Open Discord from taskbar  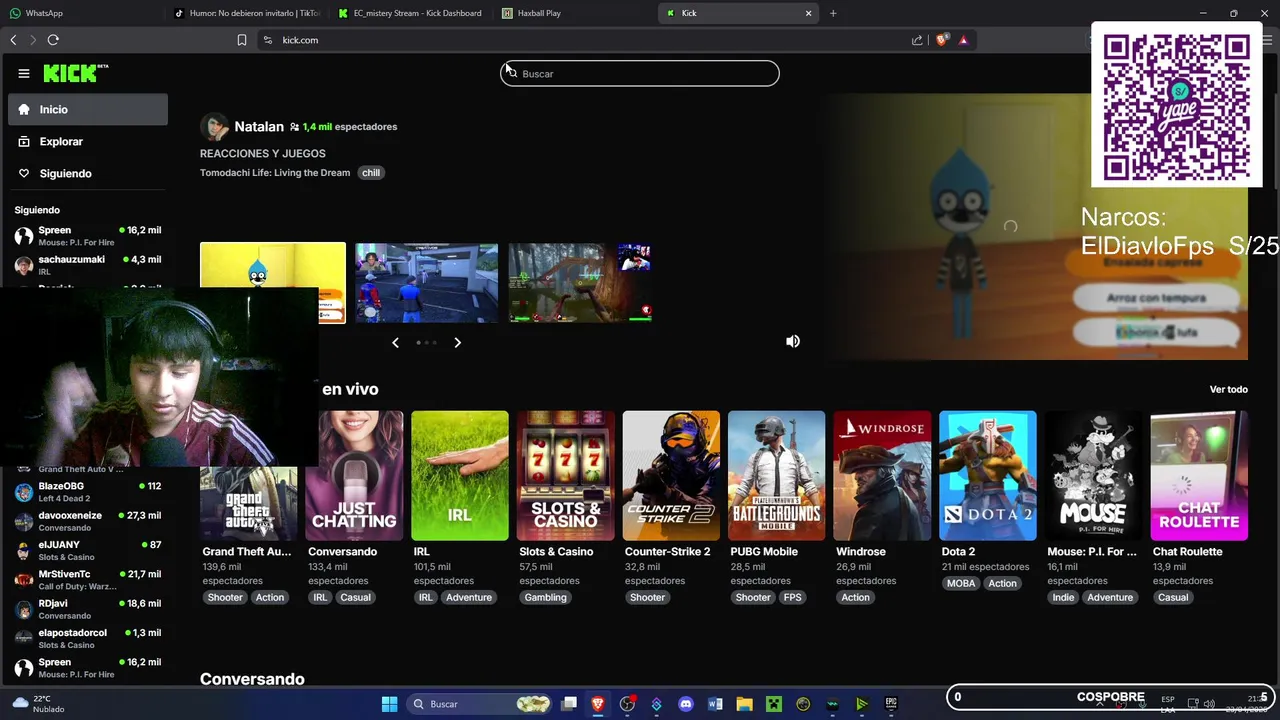coord(686,704)
